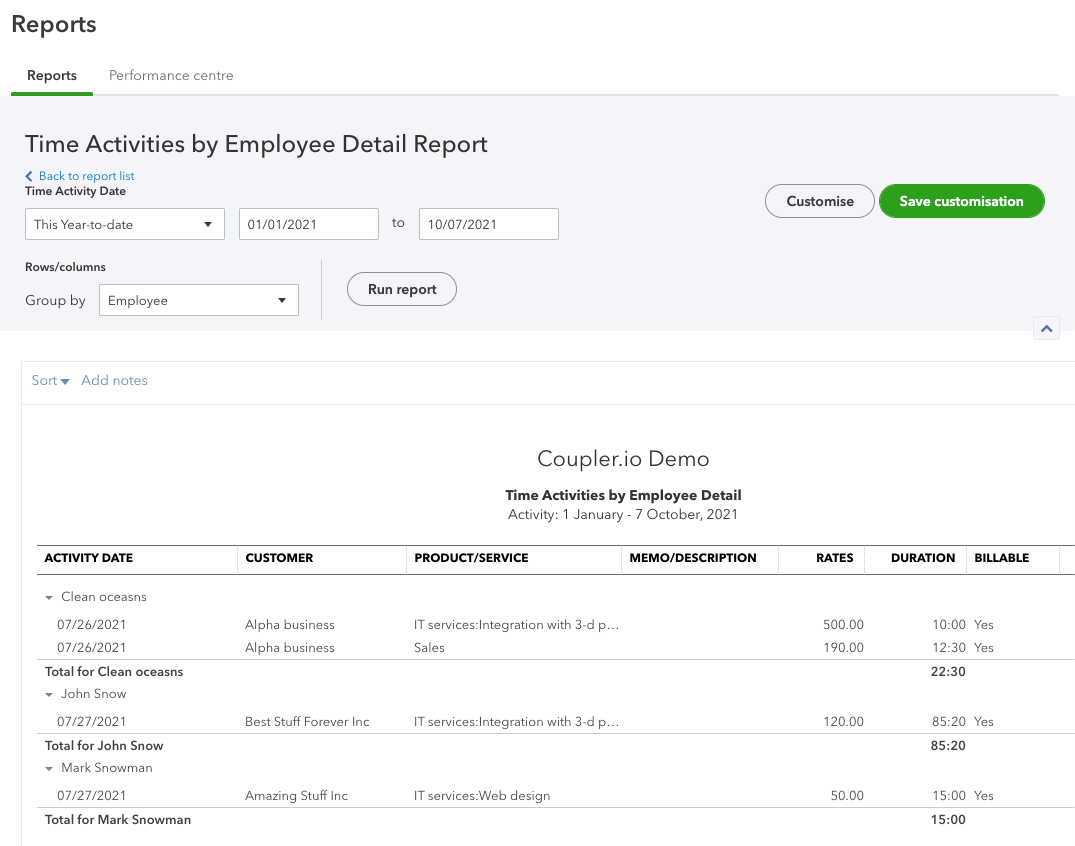The image size is (1075, 846).
Task: Click the BILLABLE column header
Action: point(1002,558)
